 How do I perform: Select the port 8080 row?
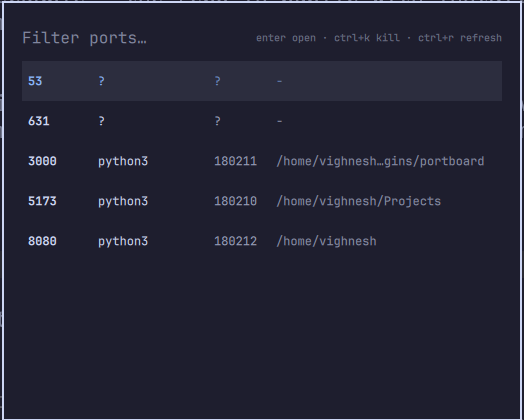[x=262, y=241]
